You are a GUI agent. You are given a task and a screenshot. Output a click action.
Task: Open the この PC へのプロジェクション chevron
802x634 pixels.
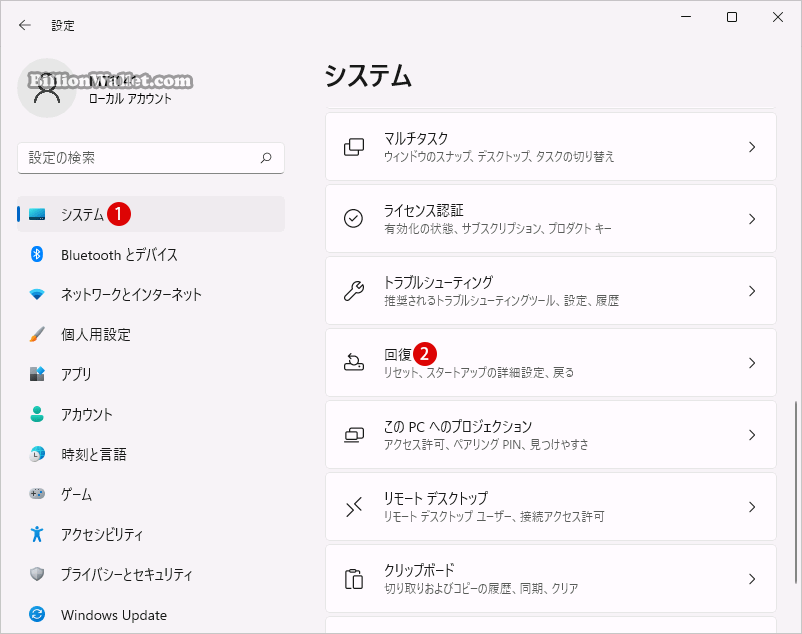[x=752, y=435]
